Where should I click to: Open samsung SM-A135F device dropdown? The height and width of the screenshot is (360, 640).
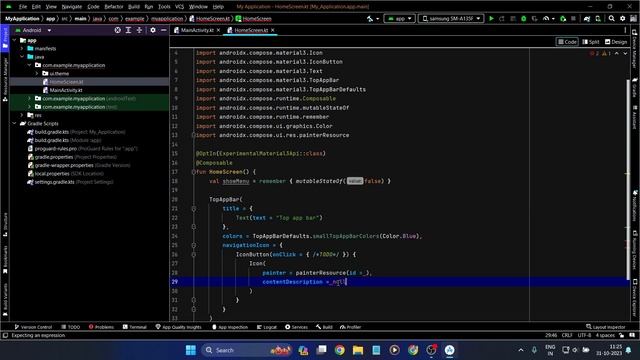point(451,19)
